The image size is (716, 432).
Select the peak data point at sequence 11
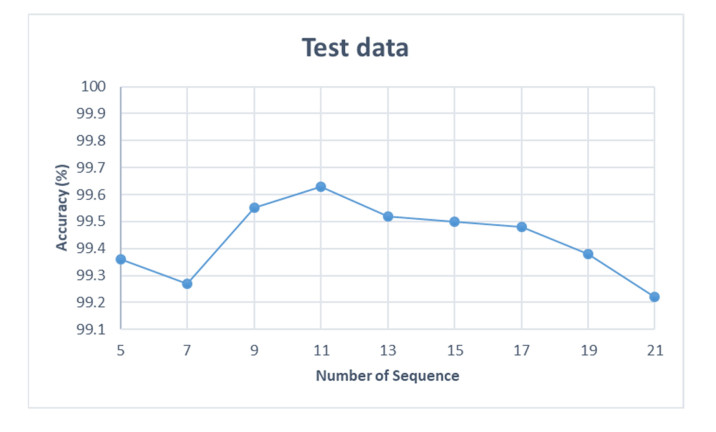point(321,187)
